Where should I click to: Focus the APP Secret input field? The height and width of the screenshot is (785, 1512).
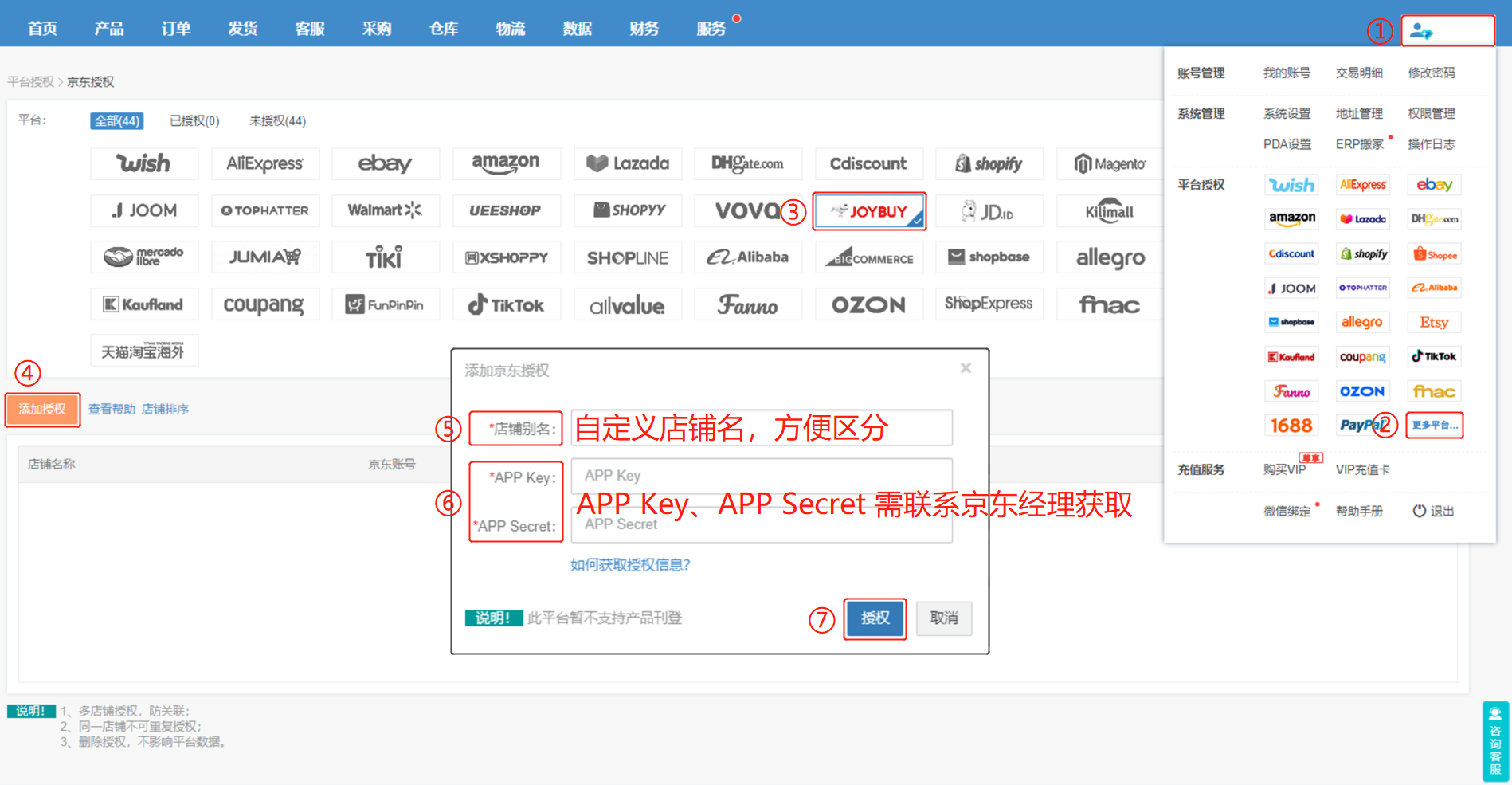pyautogui.click(x=762, y=524)
